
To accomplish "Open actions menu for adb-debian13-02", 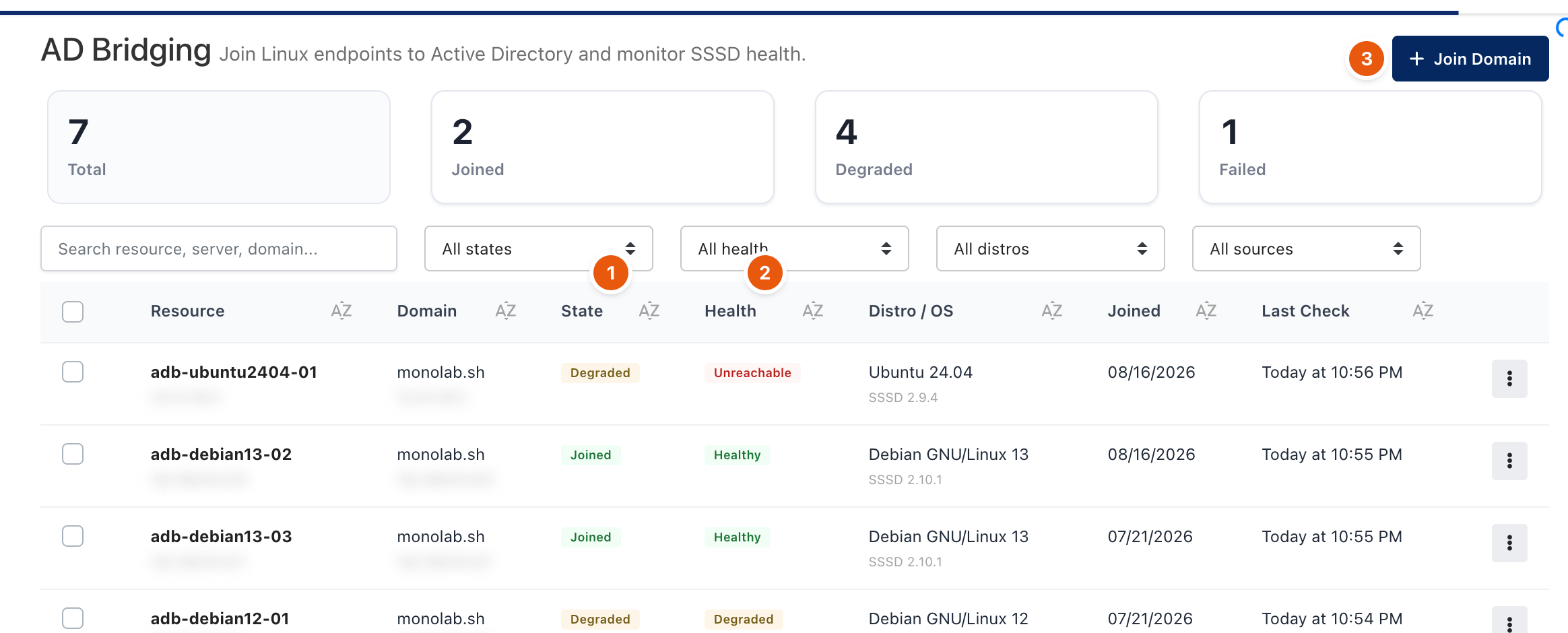I will (x=1509, y=461).
